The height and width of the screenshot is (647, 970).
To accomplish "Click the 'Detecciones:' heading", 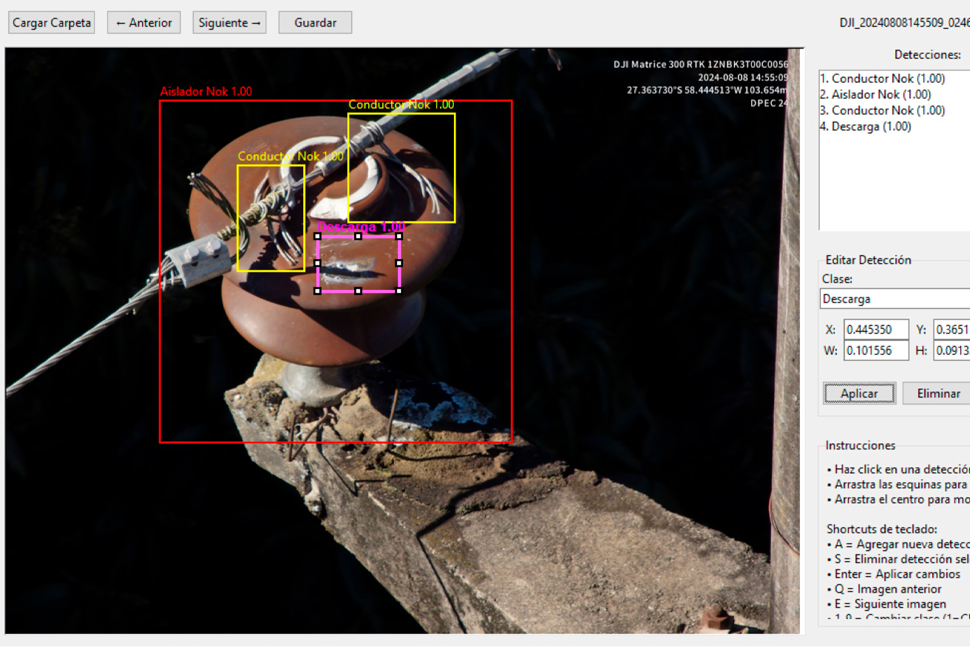I will [x=927, y=55].
